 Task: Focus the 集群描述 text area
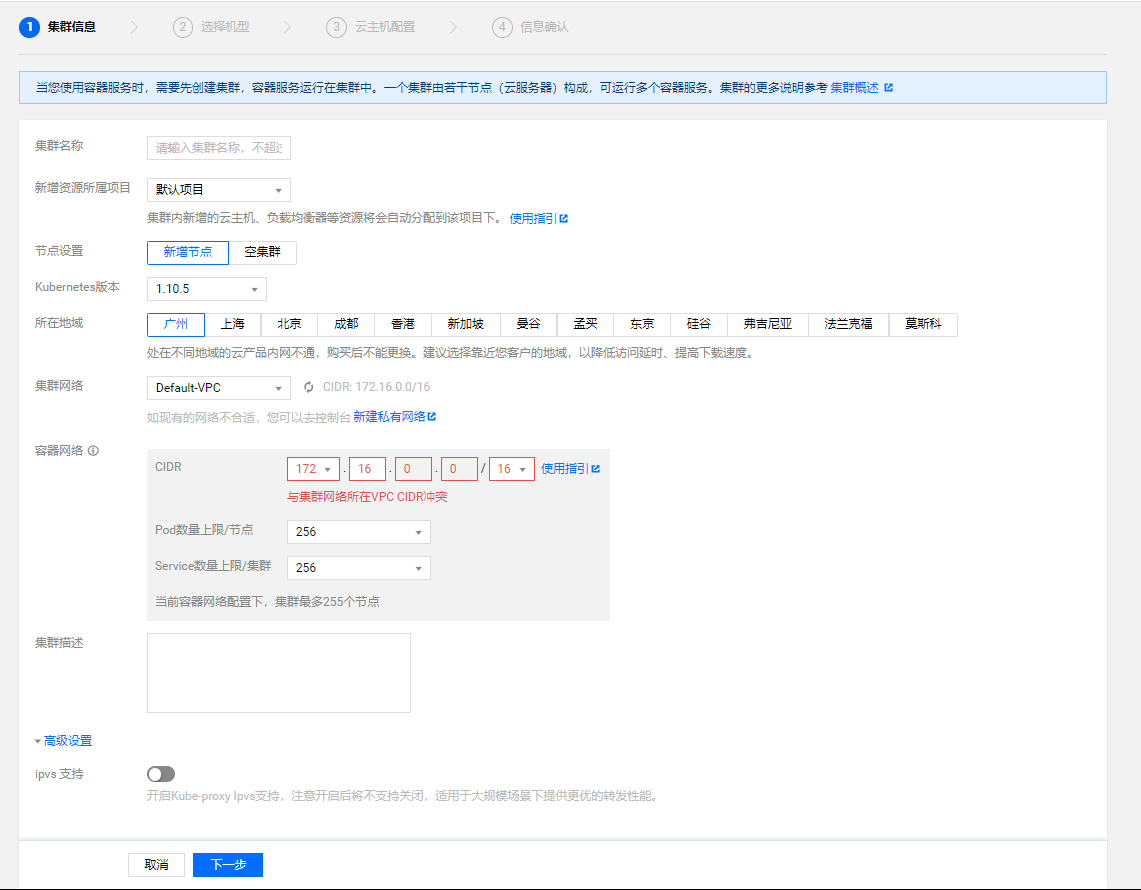coord(279,673)
